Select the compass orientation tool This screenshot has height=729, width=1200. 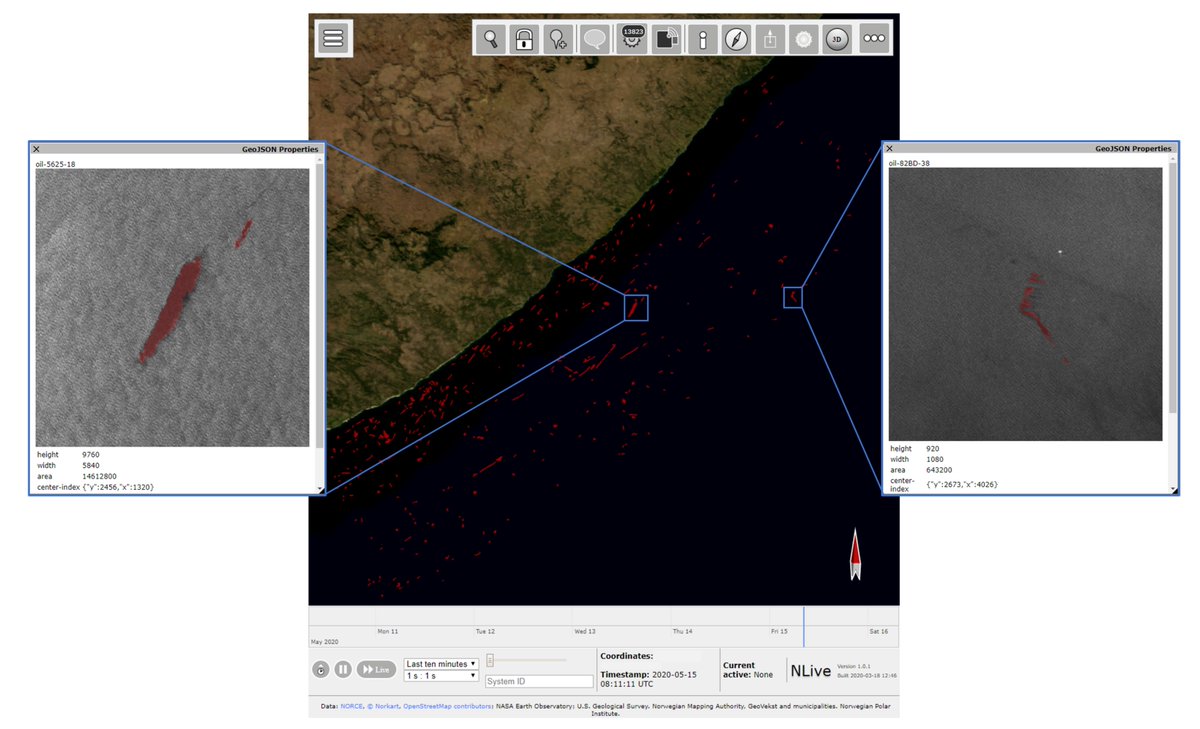tap(737, 38)
